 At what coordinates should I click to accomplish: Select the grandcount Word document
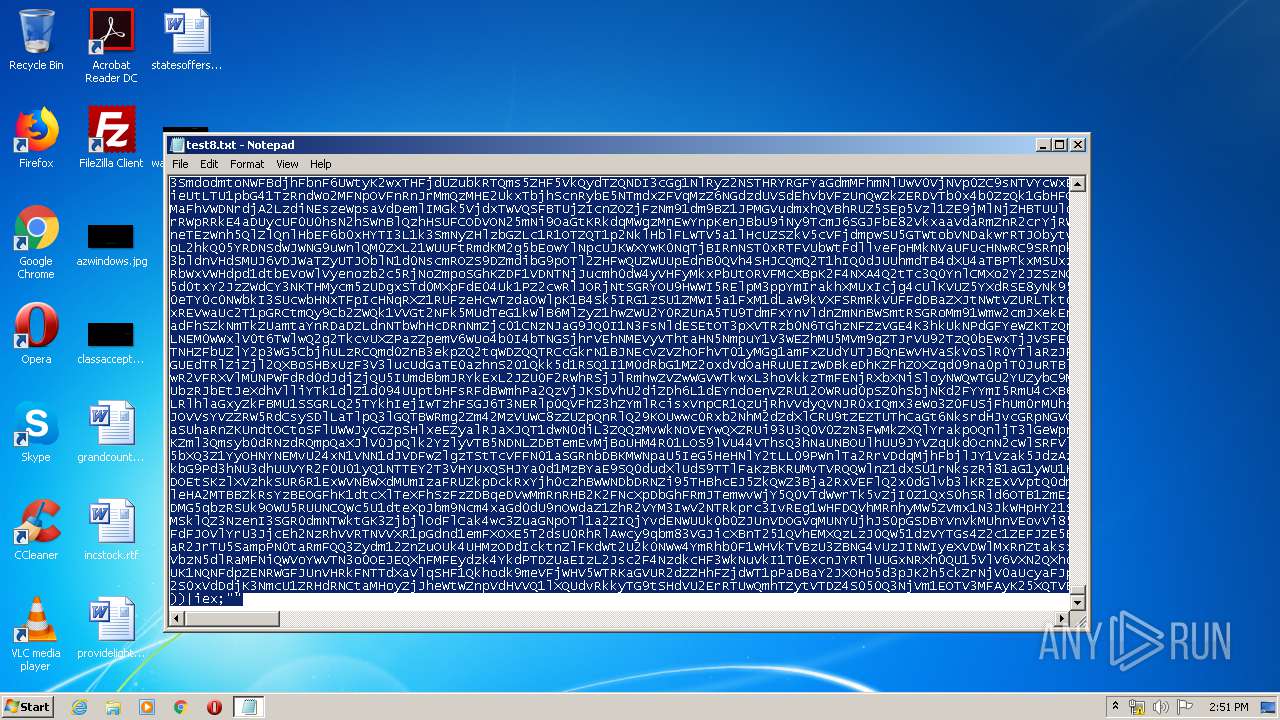click(x=111, y=432)
